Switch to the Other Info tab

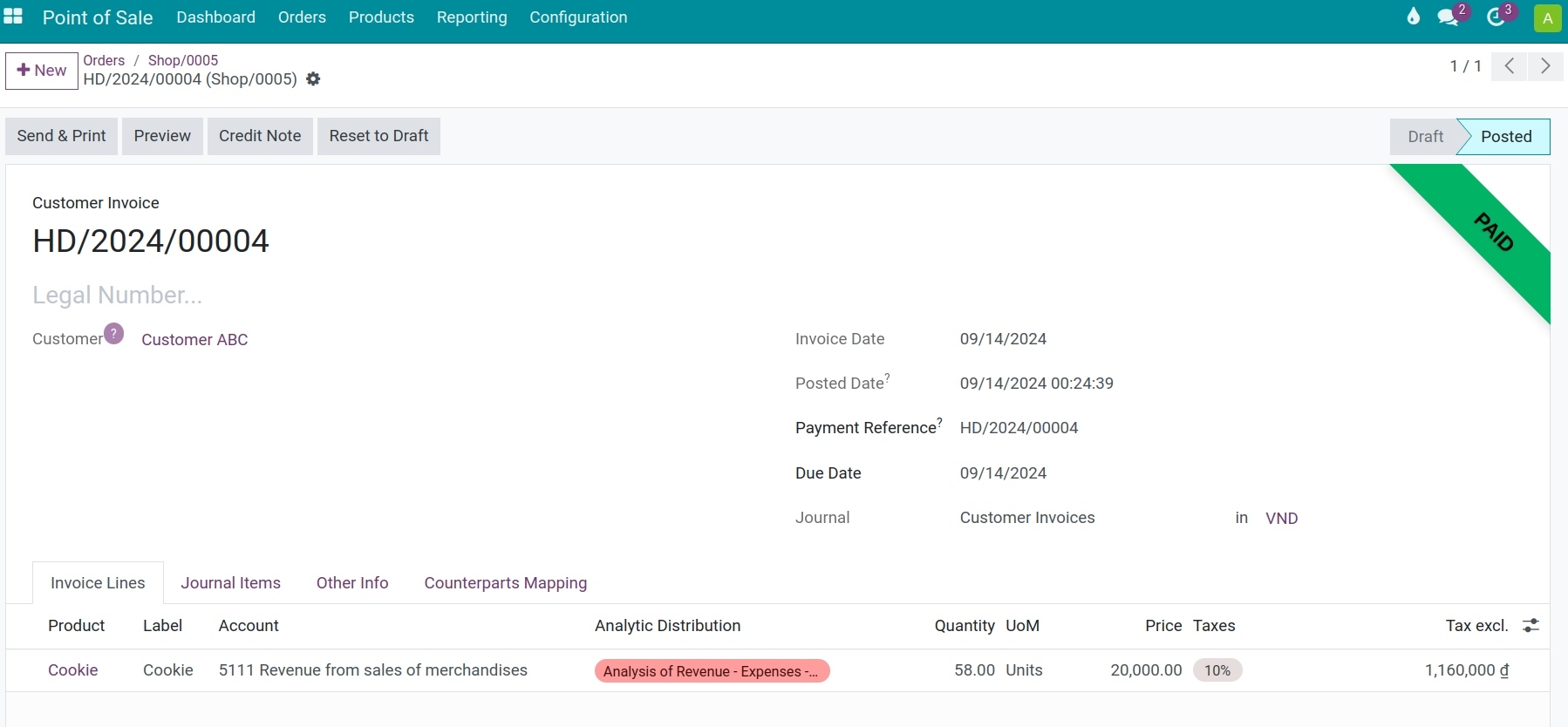352,583
